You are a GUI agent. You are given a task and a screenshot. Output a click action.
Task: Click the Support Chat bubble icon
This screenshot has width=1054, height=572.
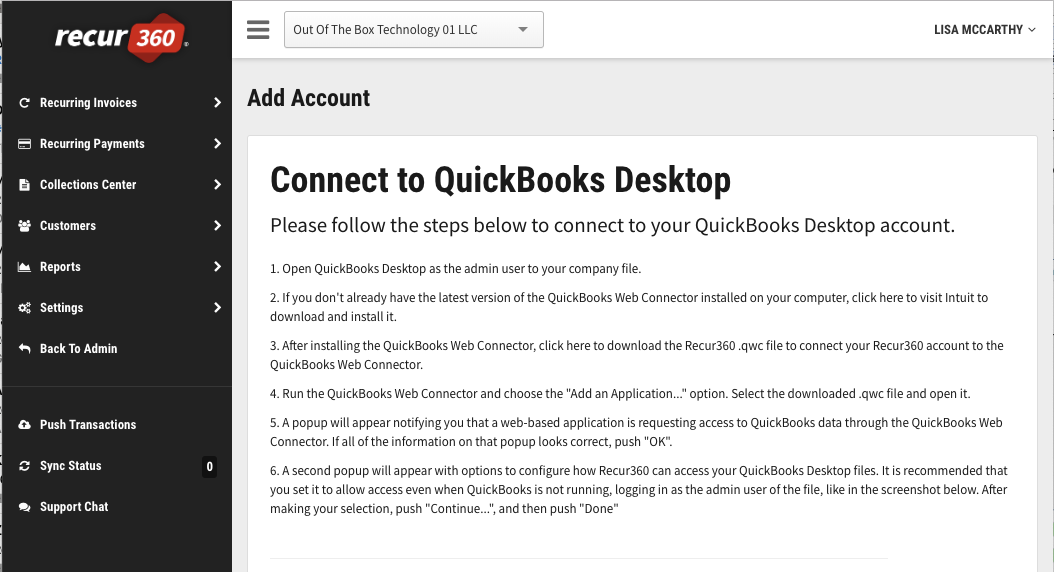(24, 507)
